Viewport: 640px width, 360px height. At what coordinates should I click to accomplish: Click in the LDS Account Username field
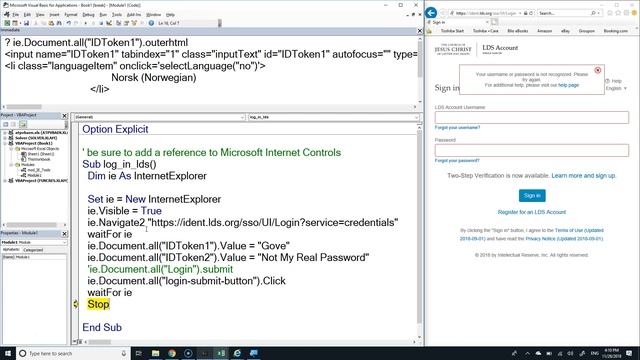532,118
